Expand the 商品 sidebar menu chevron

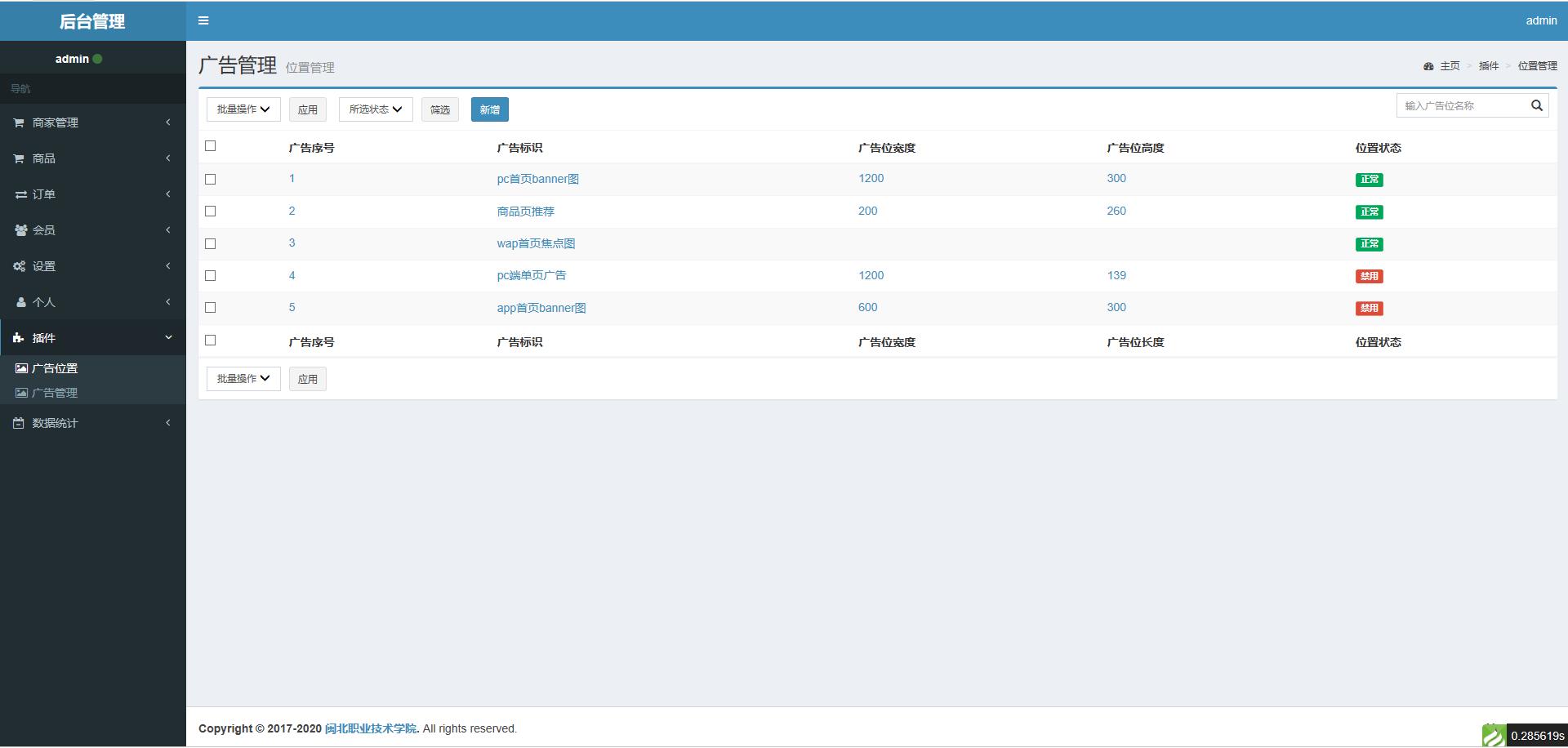coord(168,158)
